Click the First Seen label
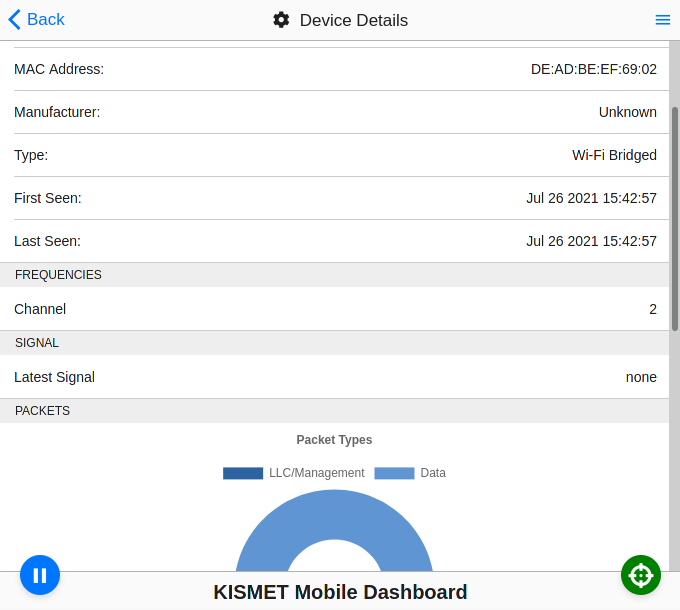 tap(48, 198)
